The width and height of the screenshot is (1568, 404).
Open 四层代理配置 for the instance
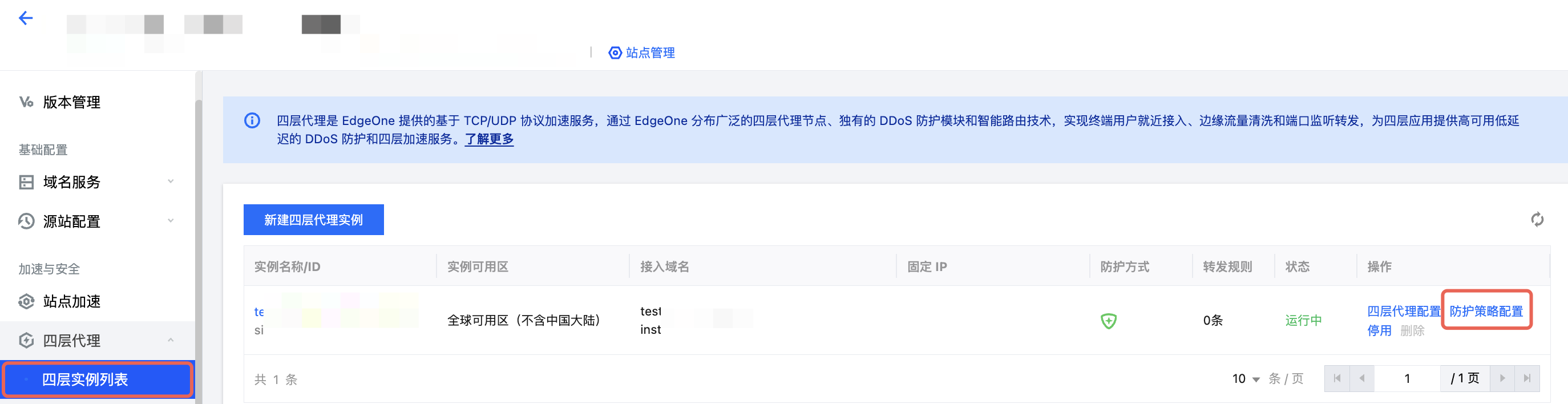click(1403, 311)
